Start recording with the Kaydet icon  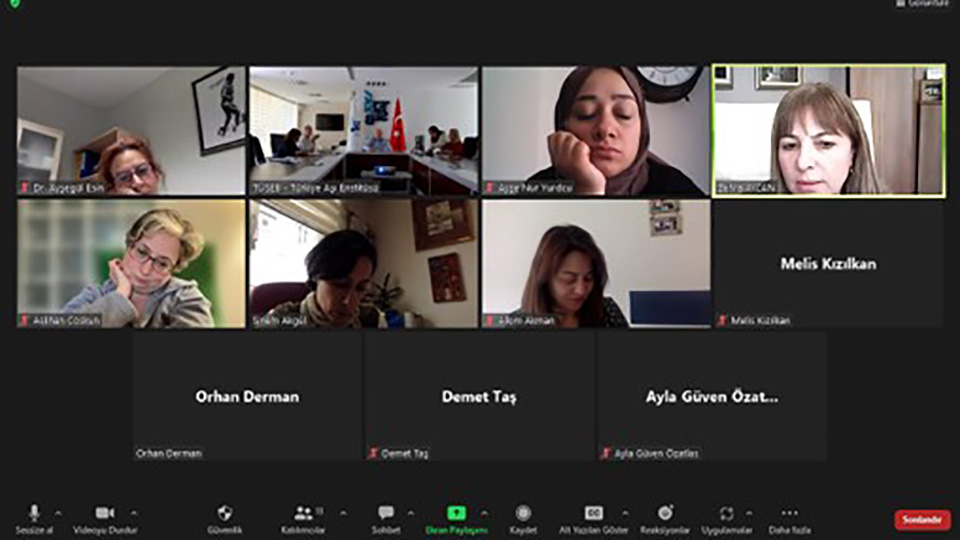click(x=523, y=514)
